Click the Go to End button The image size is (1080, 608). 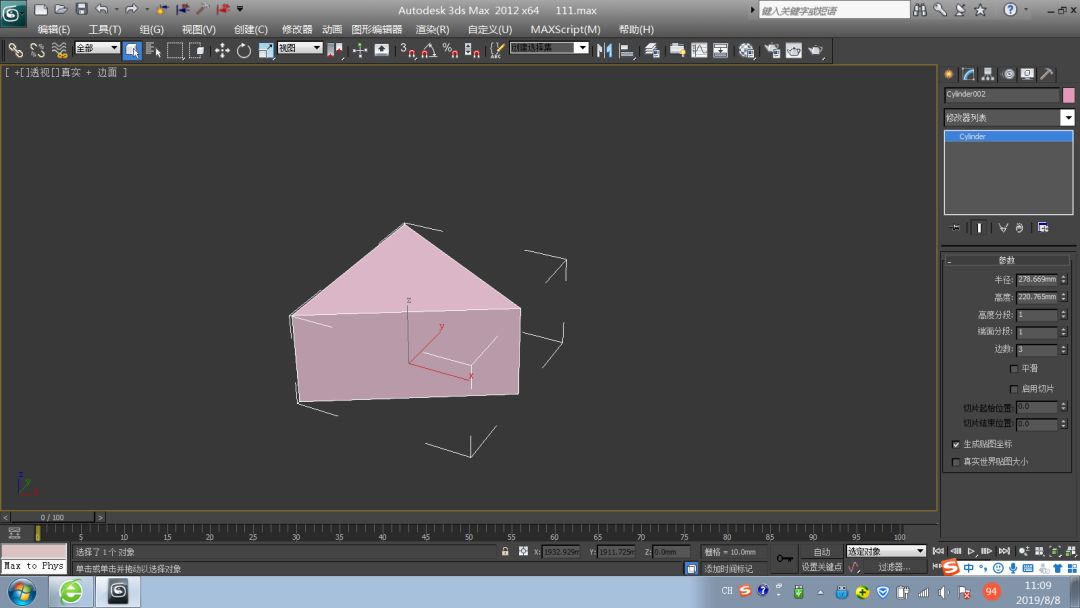[x=1004, y=551]
